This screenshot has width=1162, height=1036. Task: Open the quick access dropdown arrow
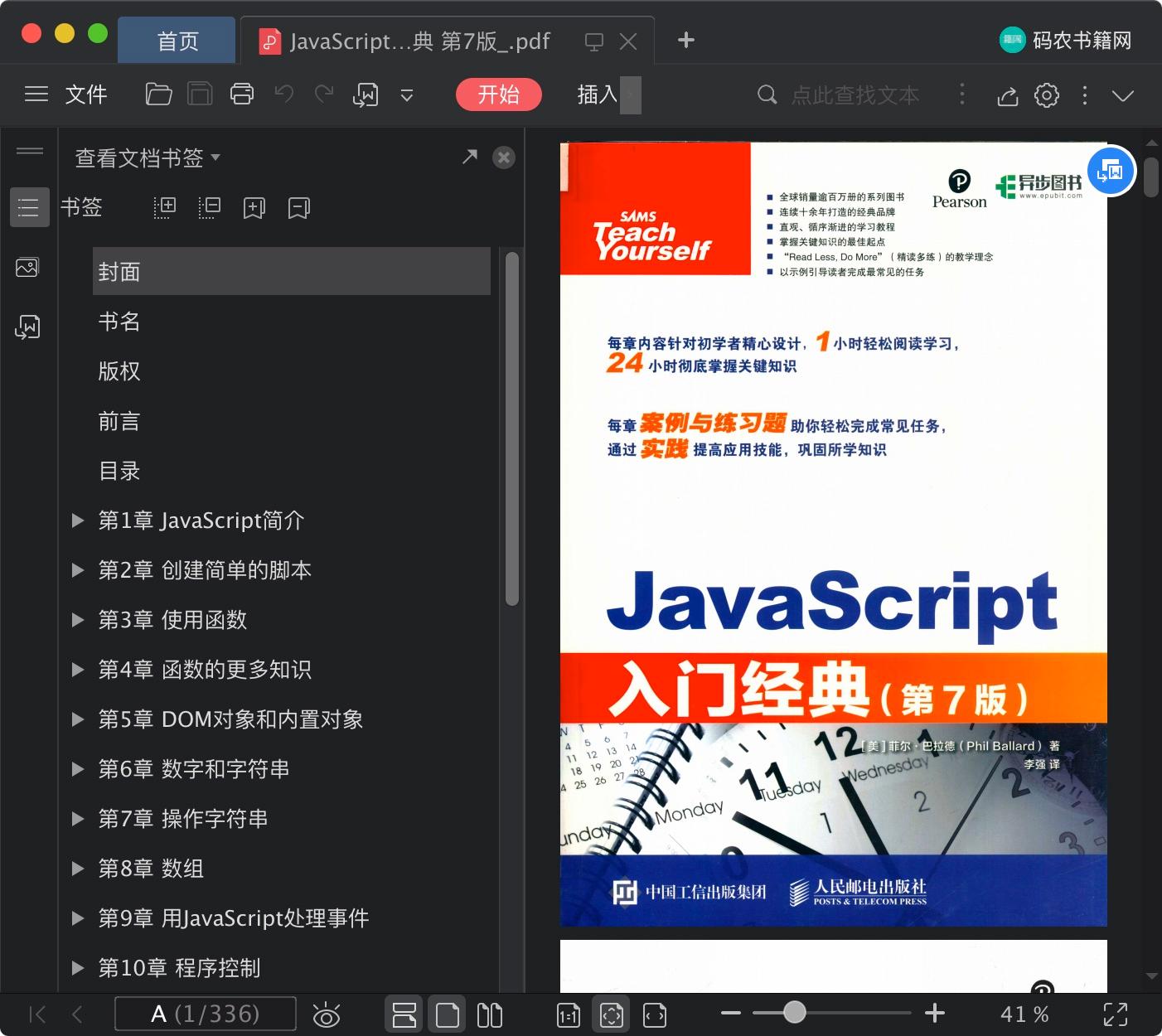click(x=407, y=95)
